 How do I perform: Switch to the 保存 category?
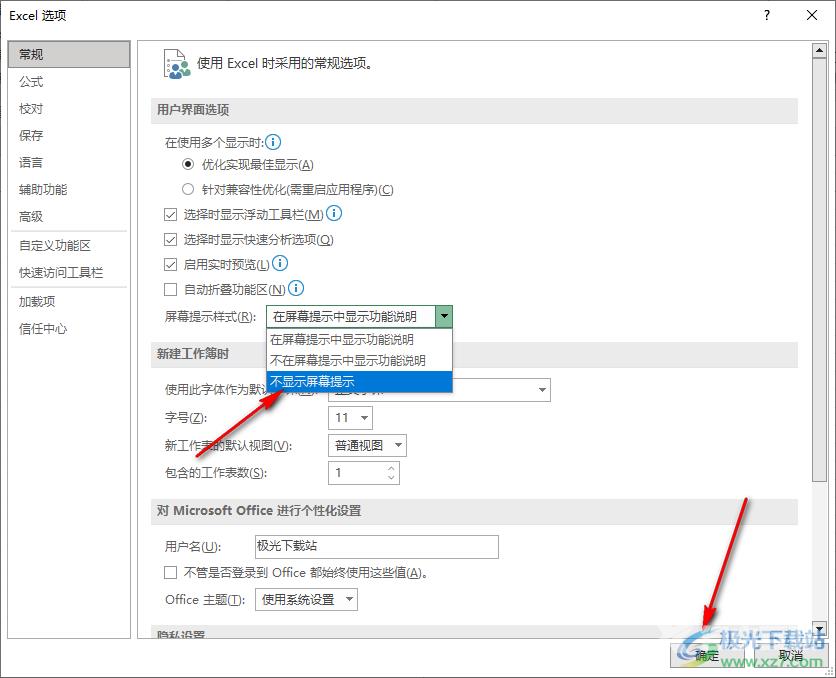(69, 135)
